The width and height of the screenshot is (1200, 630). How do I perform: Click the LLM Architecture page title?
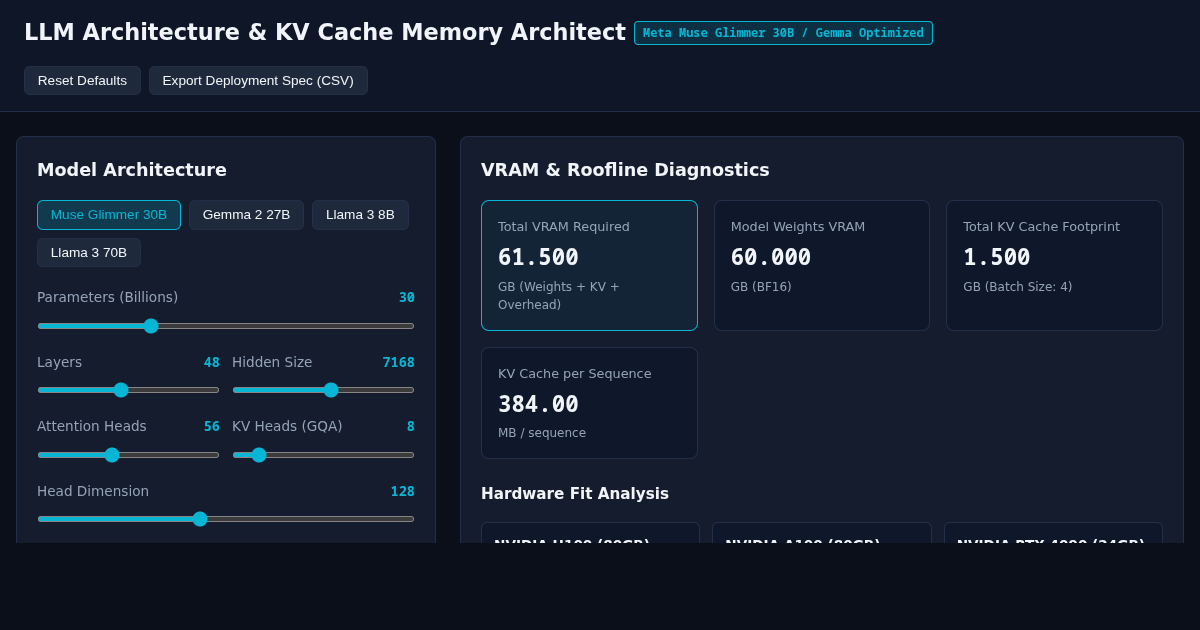click(x=325, y=32)
